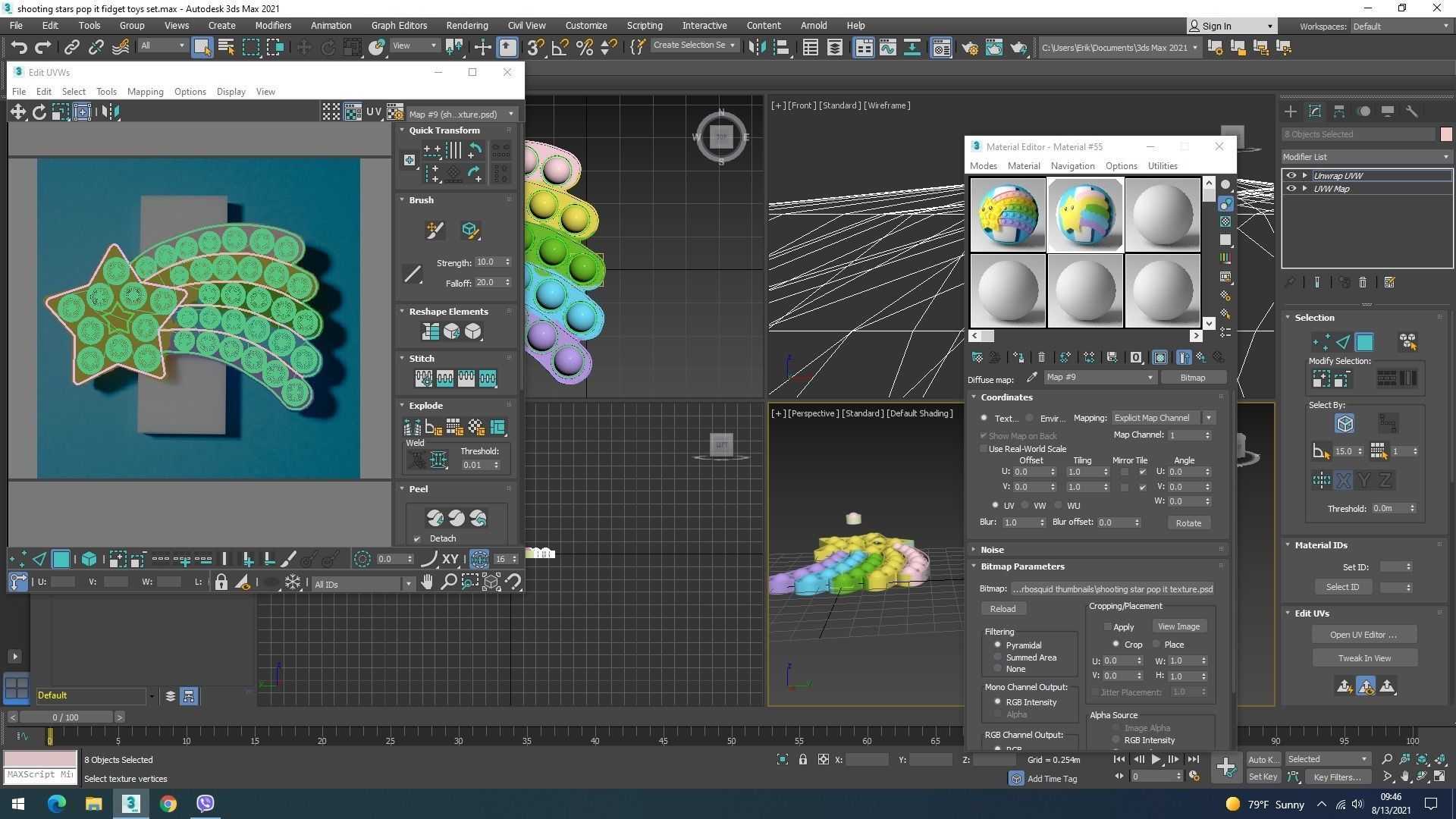
Task: Open the Modifier List dropdown
Action: pos(1367,157)
